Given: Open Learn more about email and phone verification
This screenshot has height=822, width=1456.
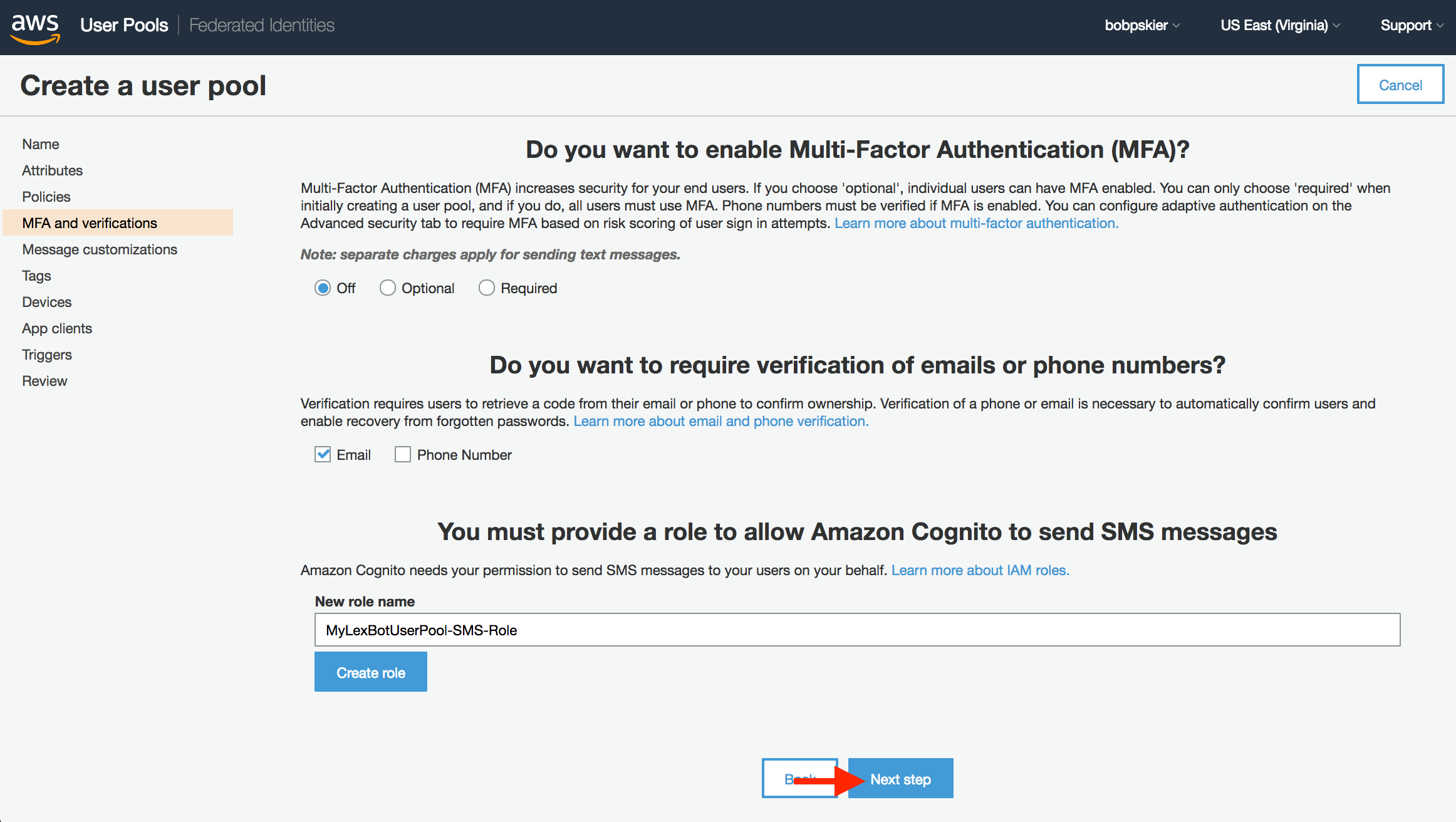Looking at the screenshot, I should point(721,422).
